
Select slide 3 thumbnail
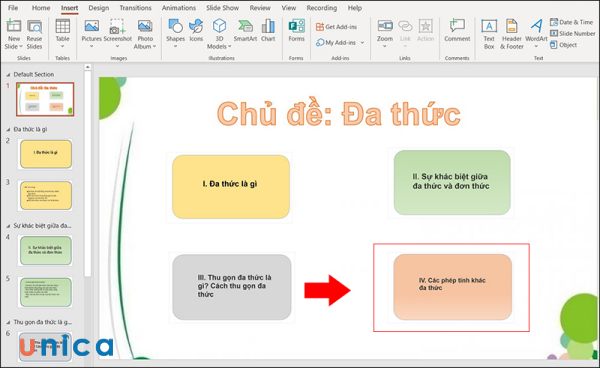tap(46, 195)
